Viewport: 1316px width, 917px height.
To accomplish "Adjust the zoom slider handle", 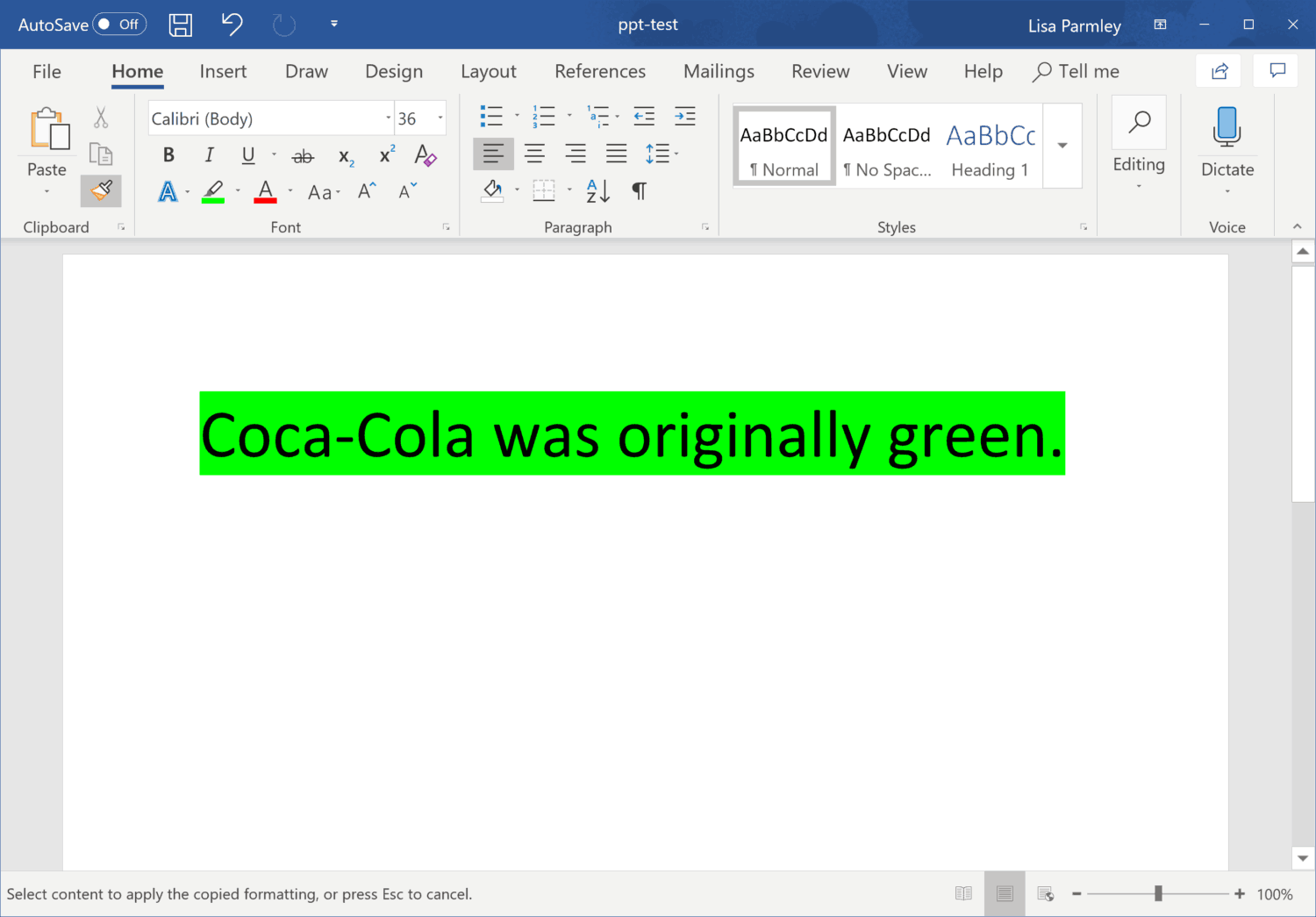I will tap(1158, 893).
